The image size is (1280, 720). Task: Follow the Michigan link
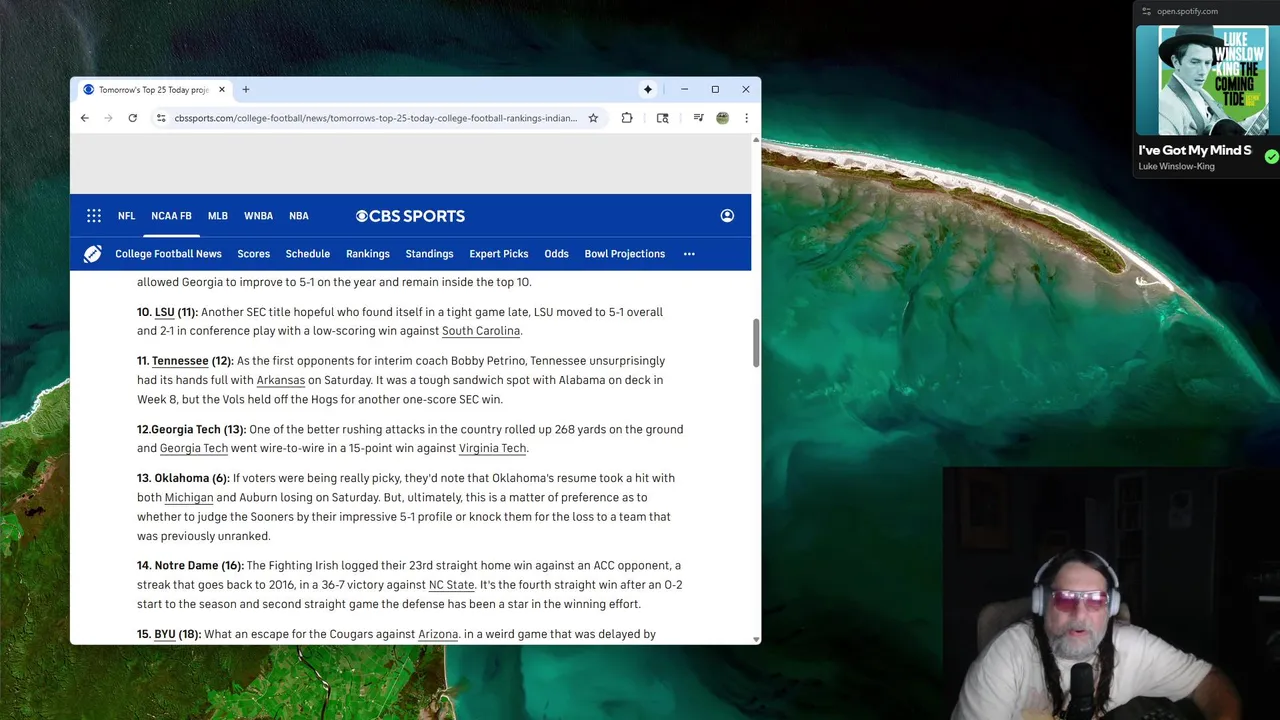(x=189, y=497)
